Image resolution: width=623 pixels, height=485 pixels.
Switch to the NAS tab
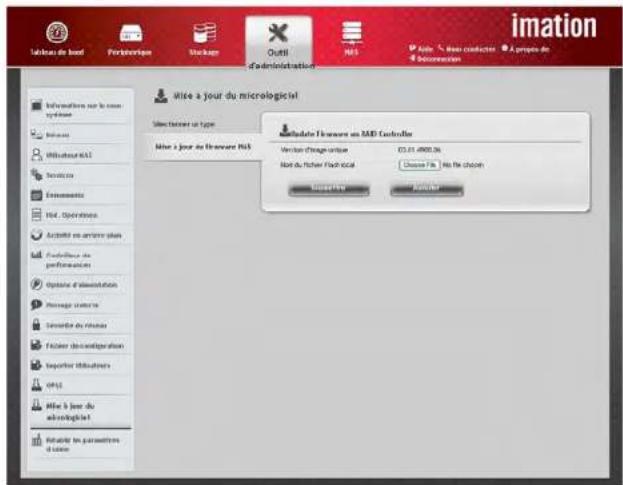(352, 38)
